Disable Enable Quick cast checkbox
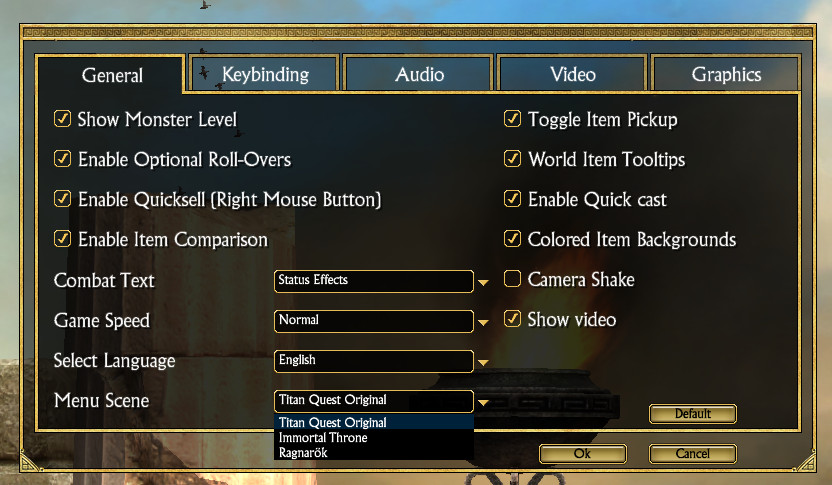The height and width of the screenshot is (485, 832). [x=512, y=199]
